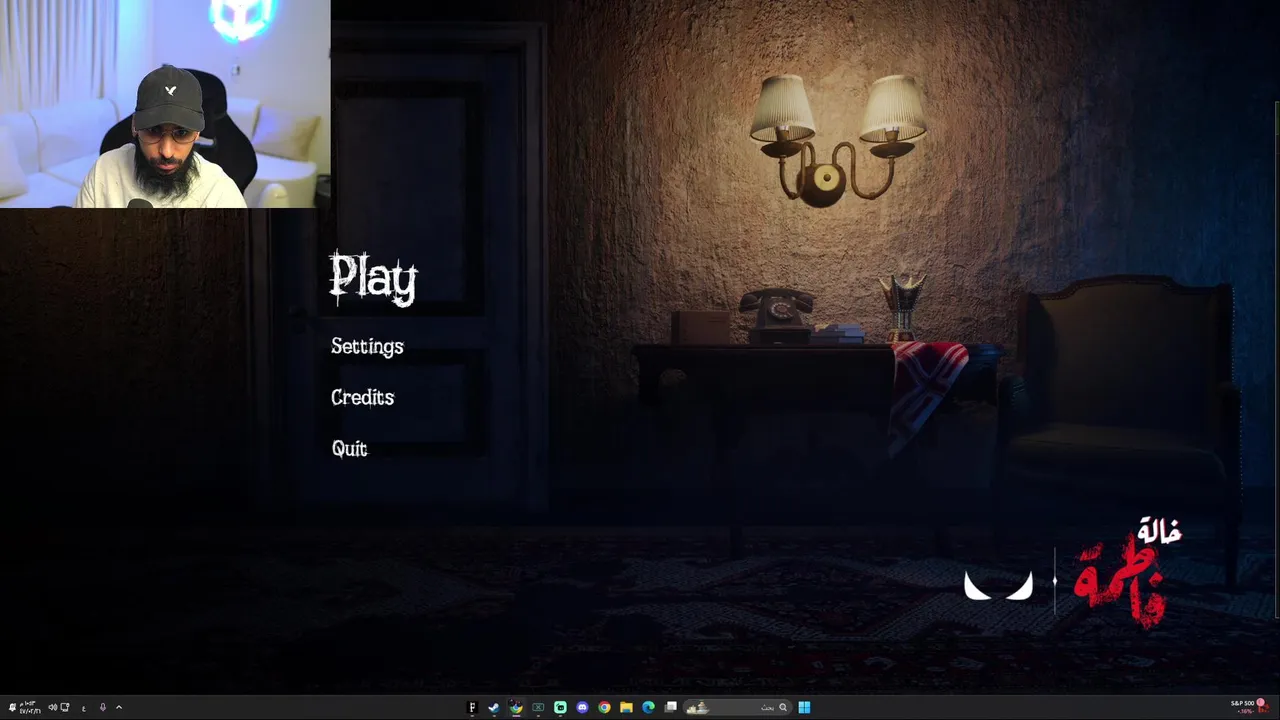1280x720 pixels.
Task: Expand hidden system tray icons chevron
Action: point(119,707)
